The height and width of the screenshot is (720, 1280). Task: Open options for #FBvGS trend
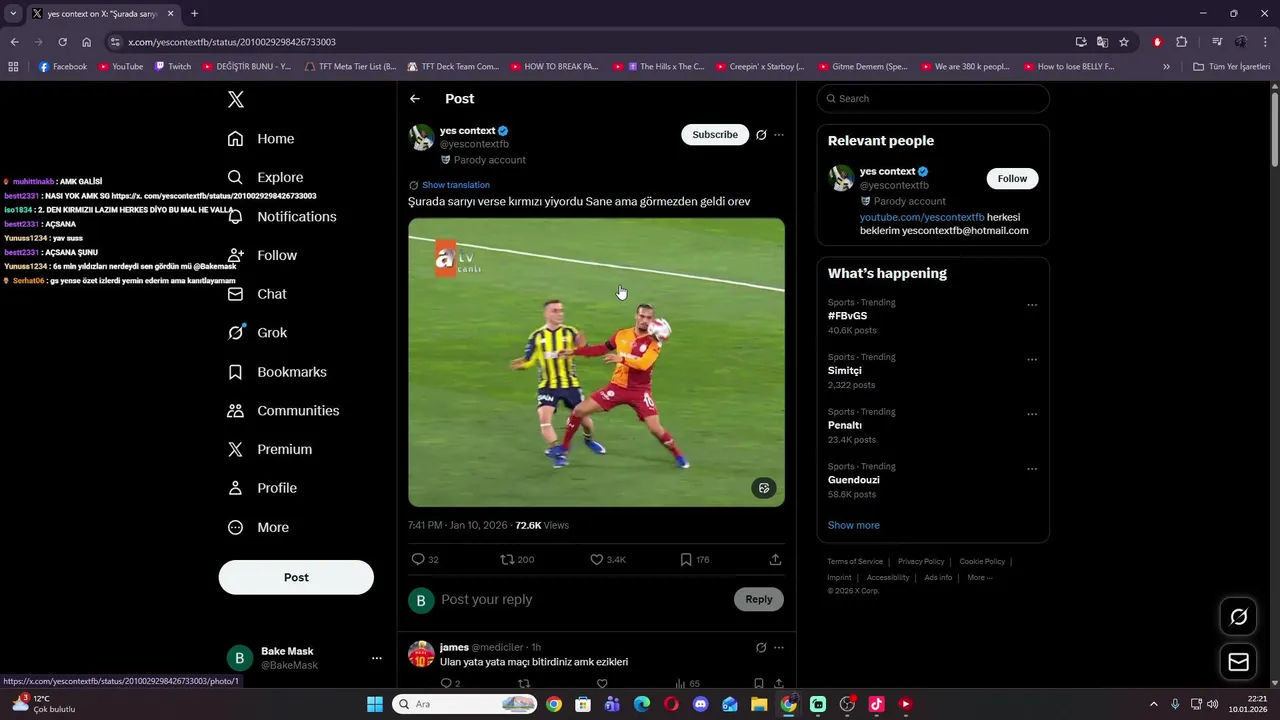[x=1032, y=305]
